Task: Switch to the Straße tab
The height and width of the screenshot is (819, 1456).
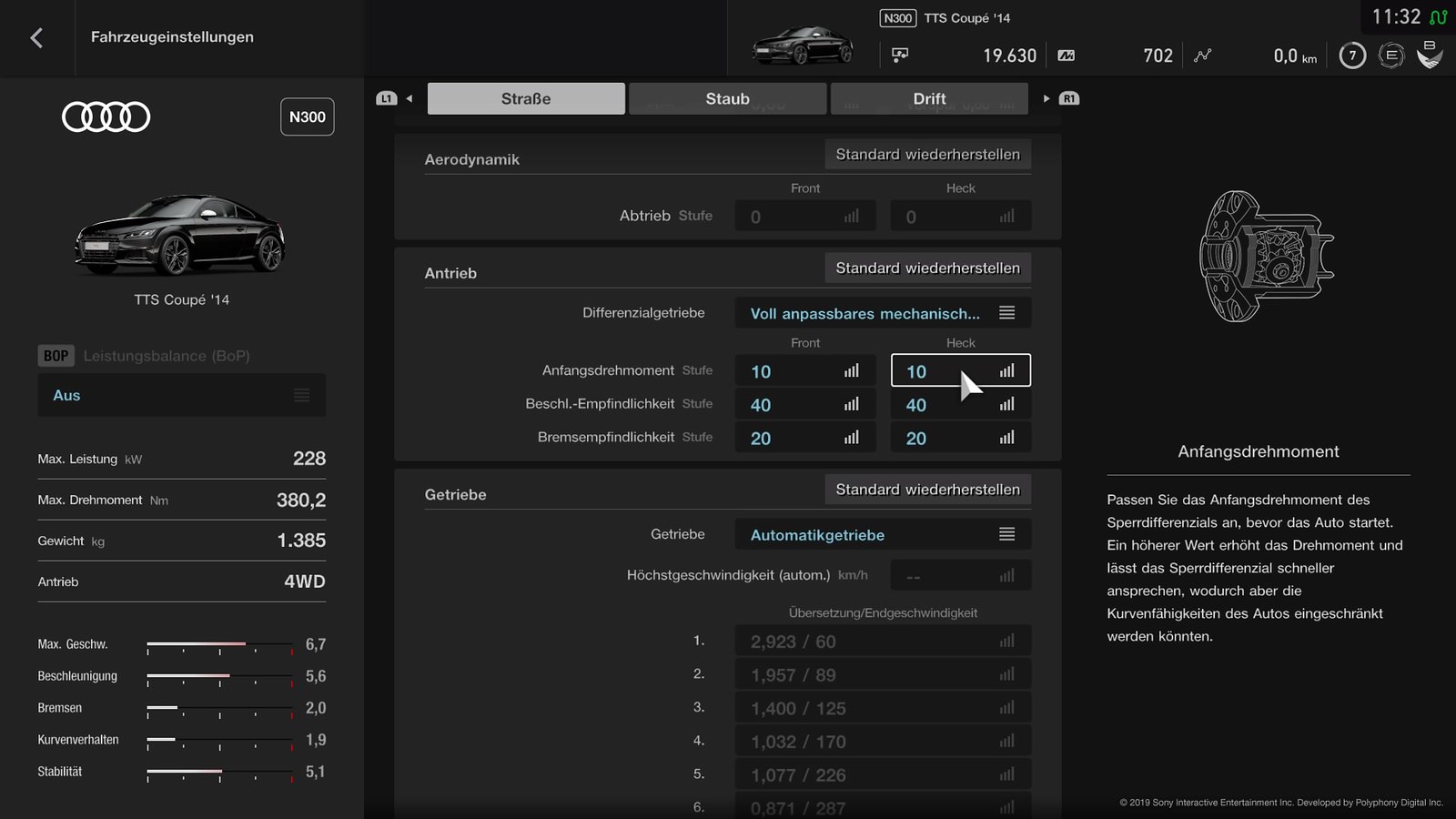Action: click(526, 98)
